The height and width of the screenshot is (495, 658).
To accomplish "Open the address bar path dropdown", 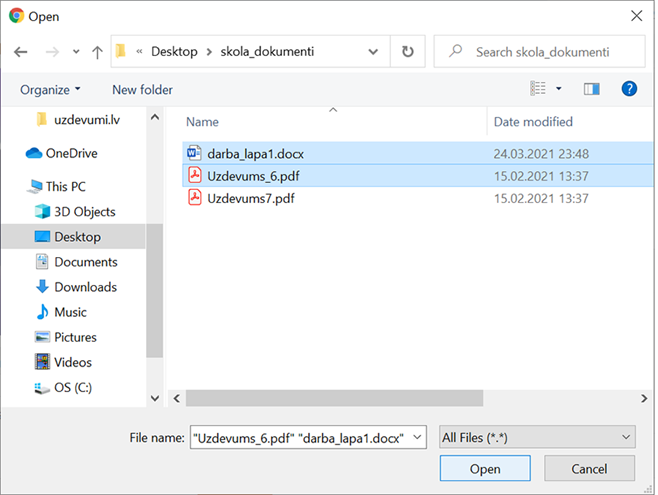I will [x=373, y=51].
